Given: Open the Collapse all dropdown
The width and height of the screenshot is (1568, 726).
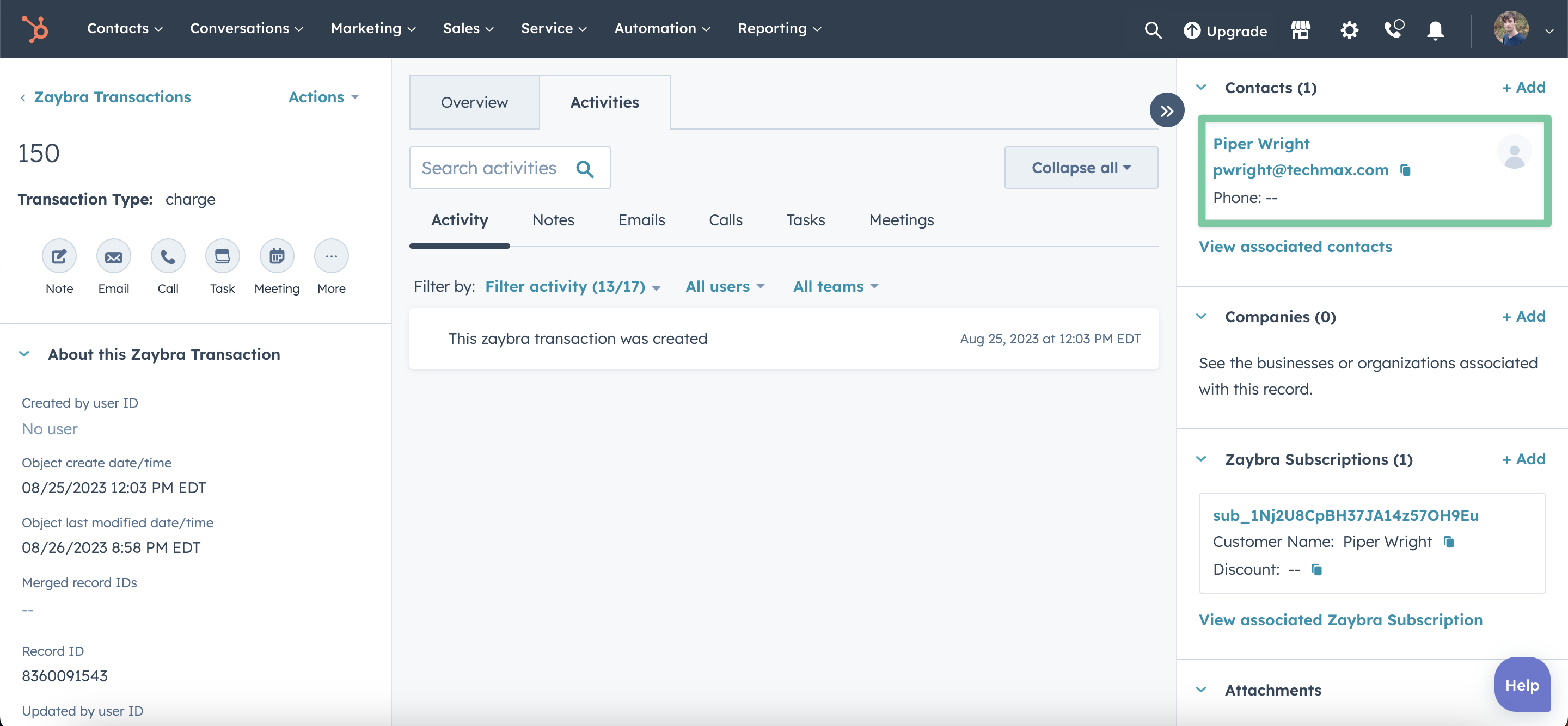Looking at the screenshot, I should [1081, 168].
